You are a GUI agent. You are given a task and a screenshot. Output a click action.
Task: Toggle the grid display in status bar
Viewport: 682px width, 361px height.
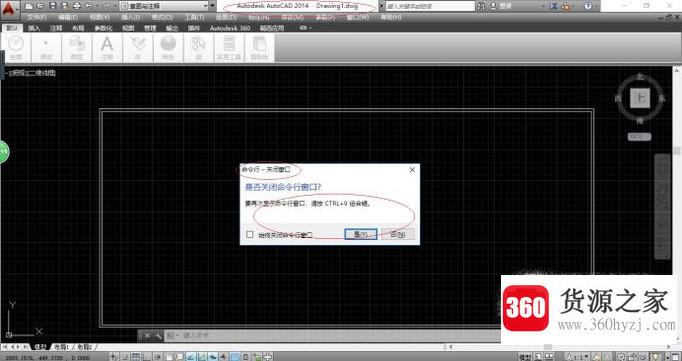(136, 357)
